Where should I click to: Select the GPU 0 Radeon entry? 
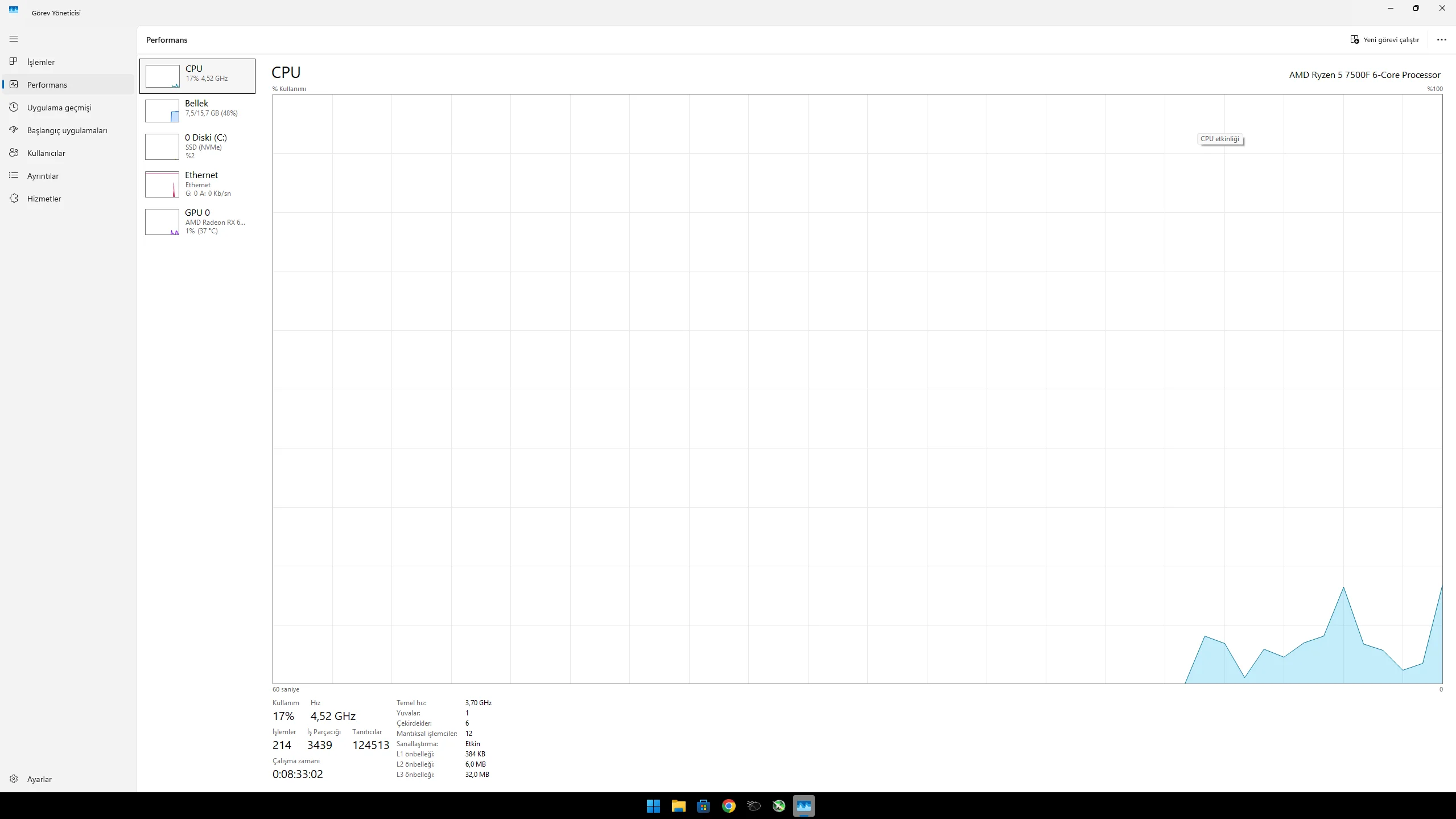[x=197, y=221]
